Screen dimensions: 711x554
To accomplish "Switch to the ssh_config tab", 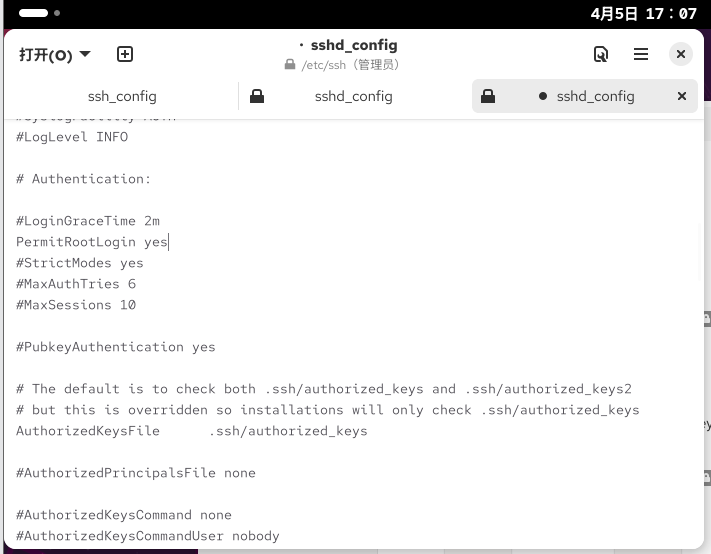I will 122,96.
